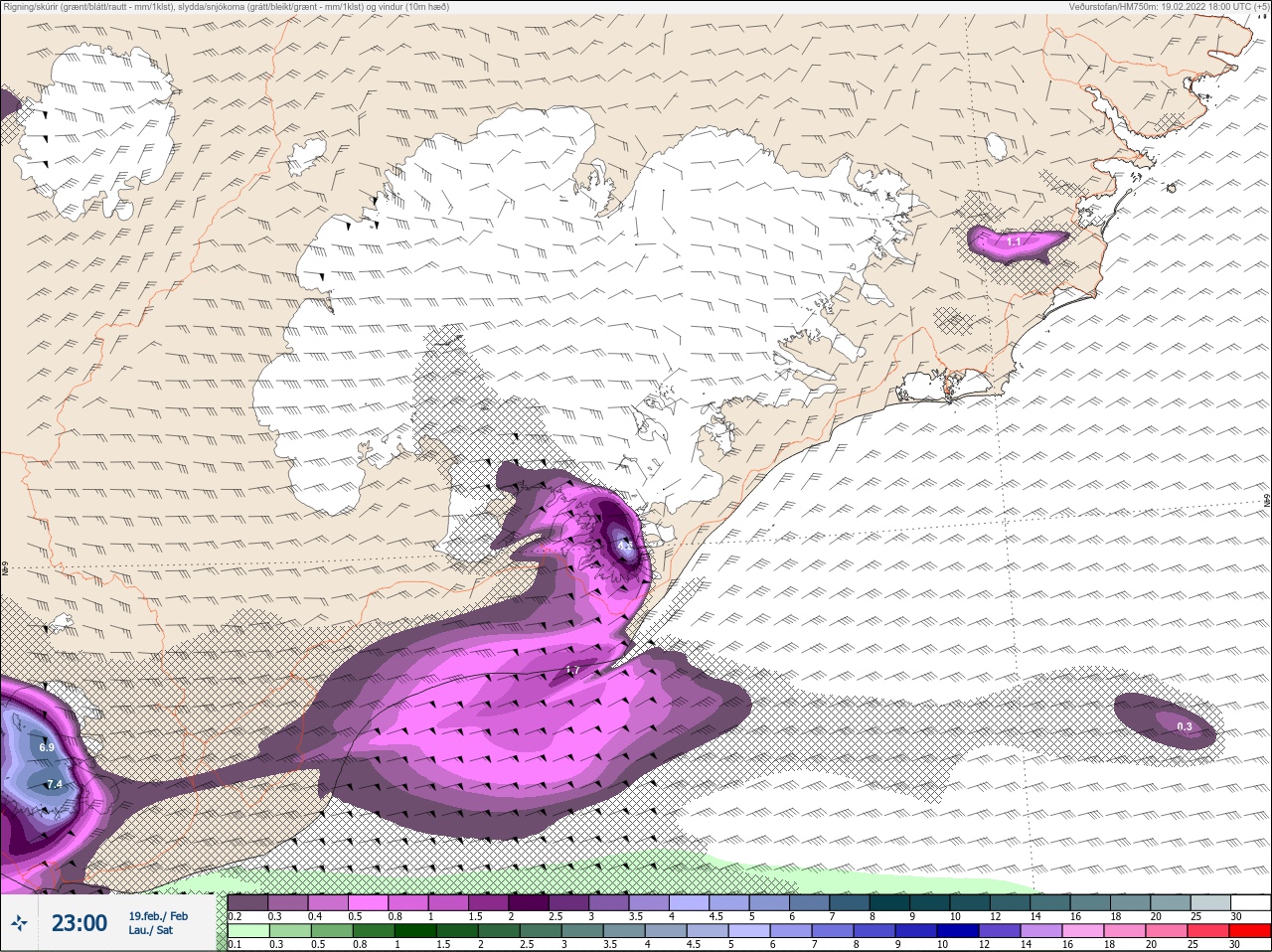Click the 1.7 value label on the coast
The image size is (1272, 952).
572,671
